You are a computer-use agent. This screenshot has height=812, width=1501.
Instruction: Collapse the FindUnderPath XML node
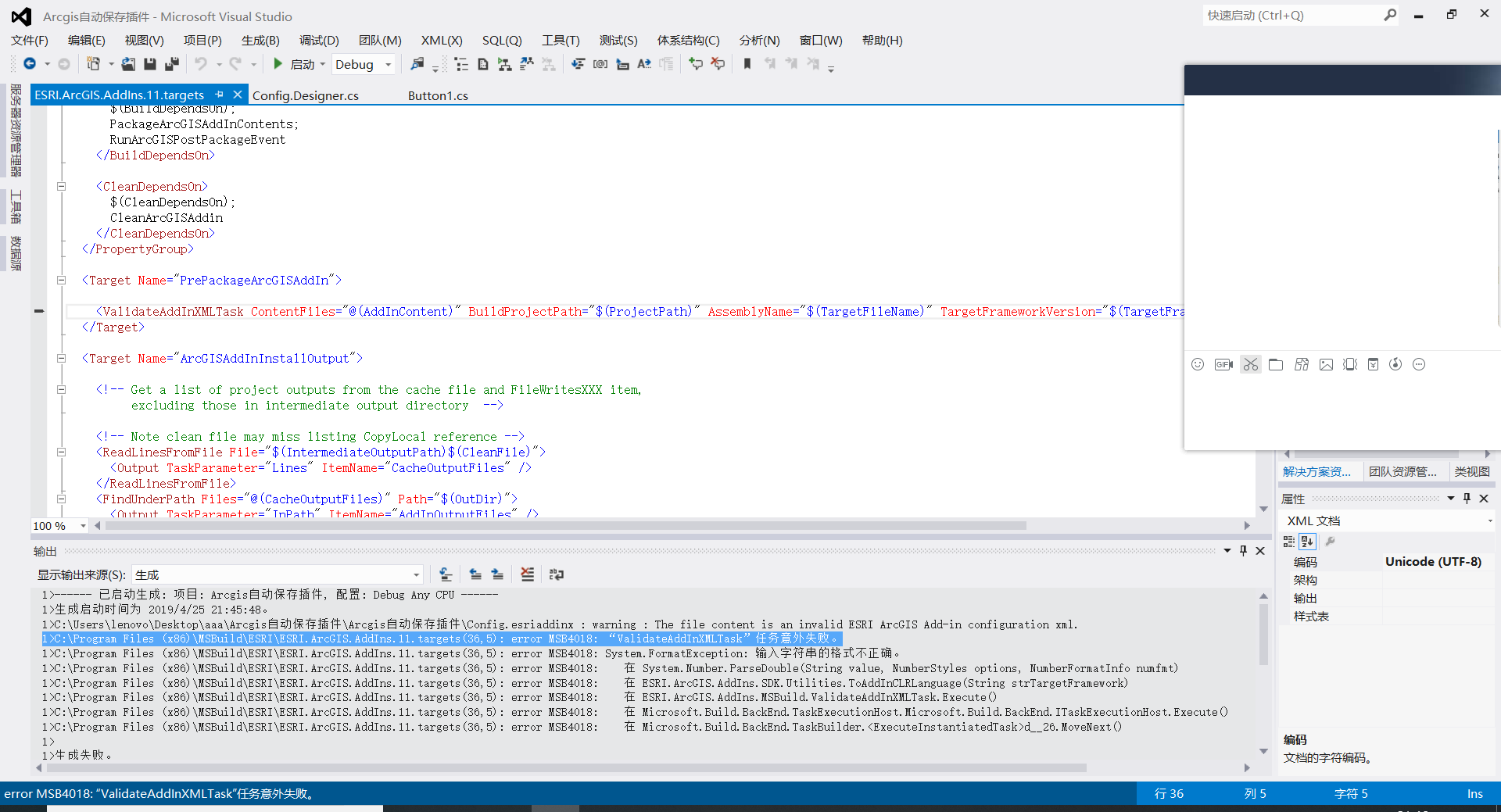61,499
